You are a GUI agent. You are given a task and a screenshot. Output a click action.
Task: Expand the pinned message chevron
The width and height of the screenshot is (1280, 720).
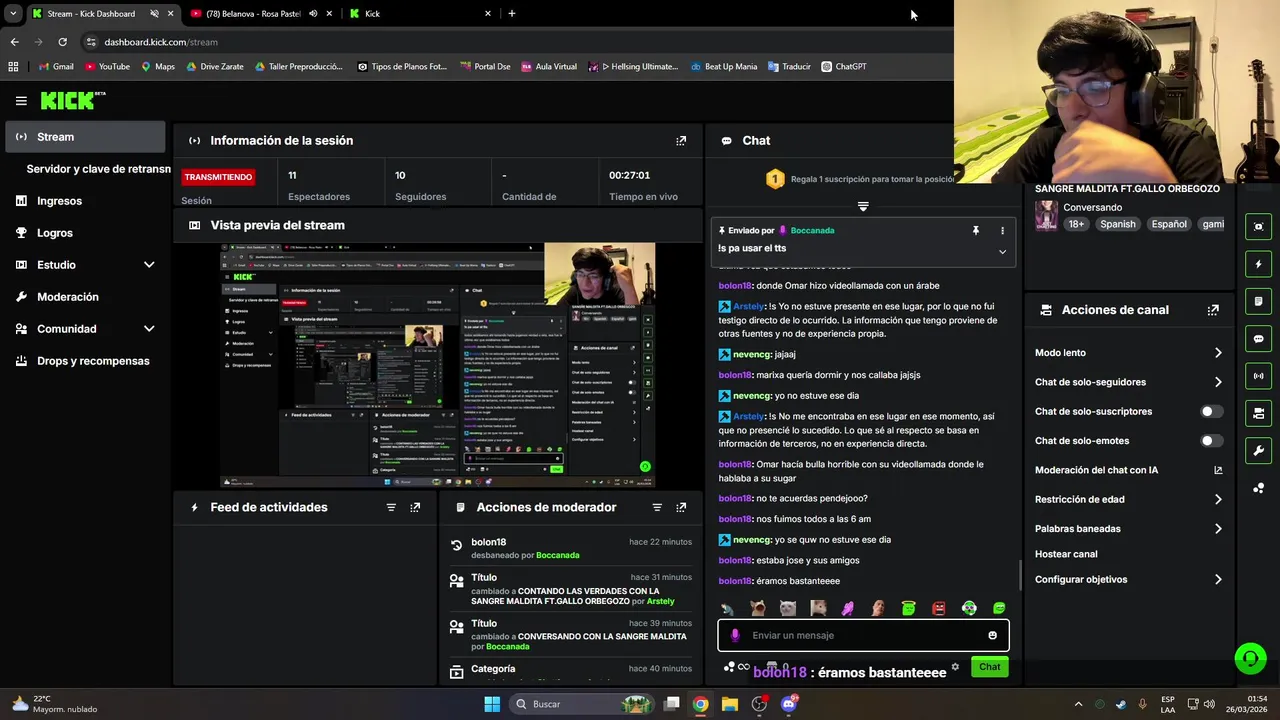coord(1002,252)
